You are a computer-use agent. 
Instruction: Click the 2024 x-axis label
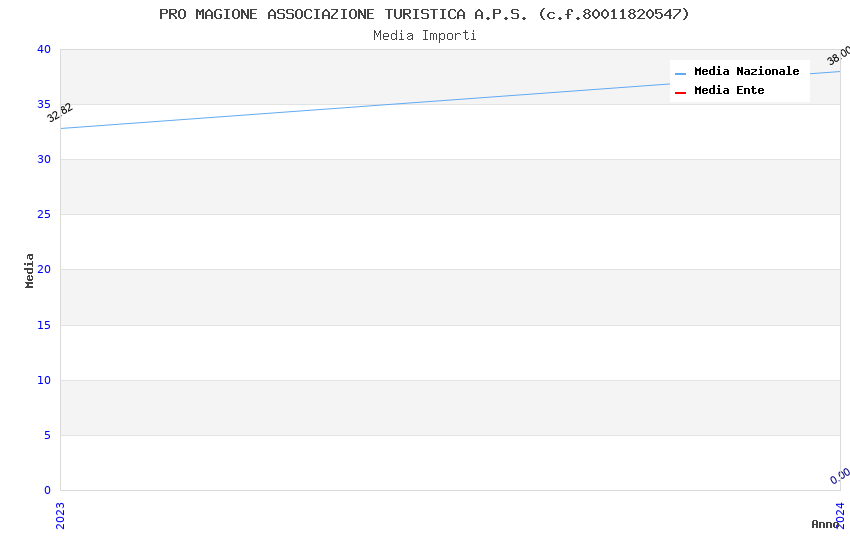[x=840, y=515]
